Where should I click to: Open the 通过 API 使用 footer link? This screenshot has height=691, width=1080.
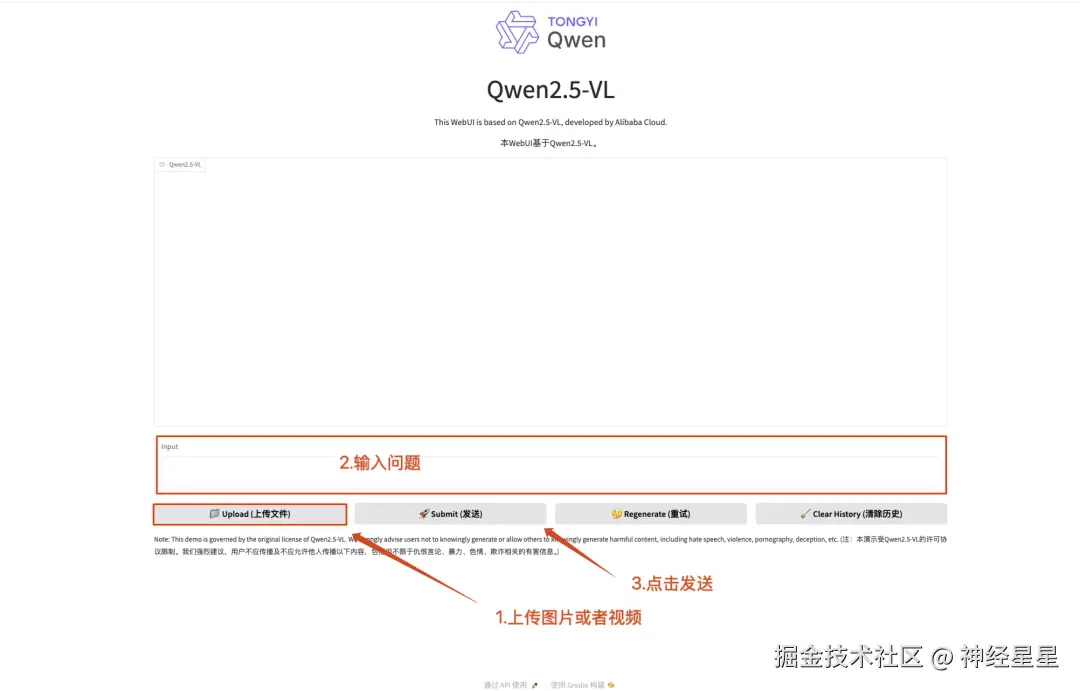(x=510, y=685)
